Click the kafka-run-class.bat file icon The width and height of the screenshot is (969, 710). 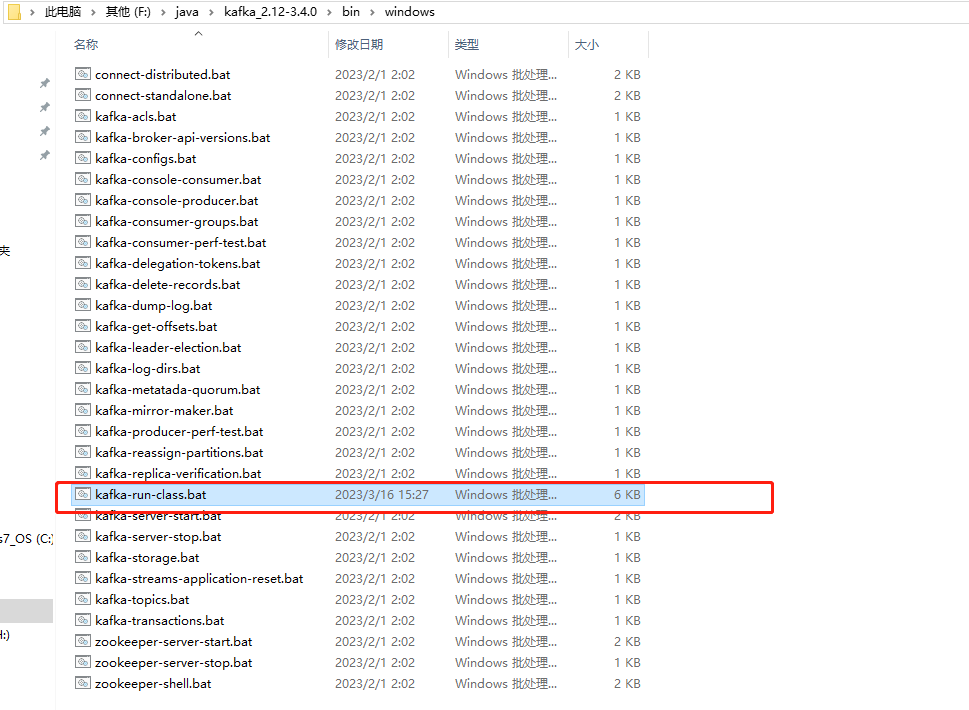pyautogui.click(x=83, y=494)
